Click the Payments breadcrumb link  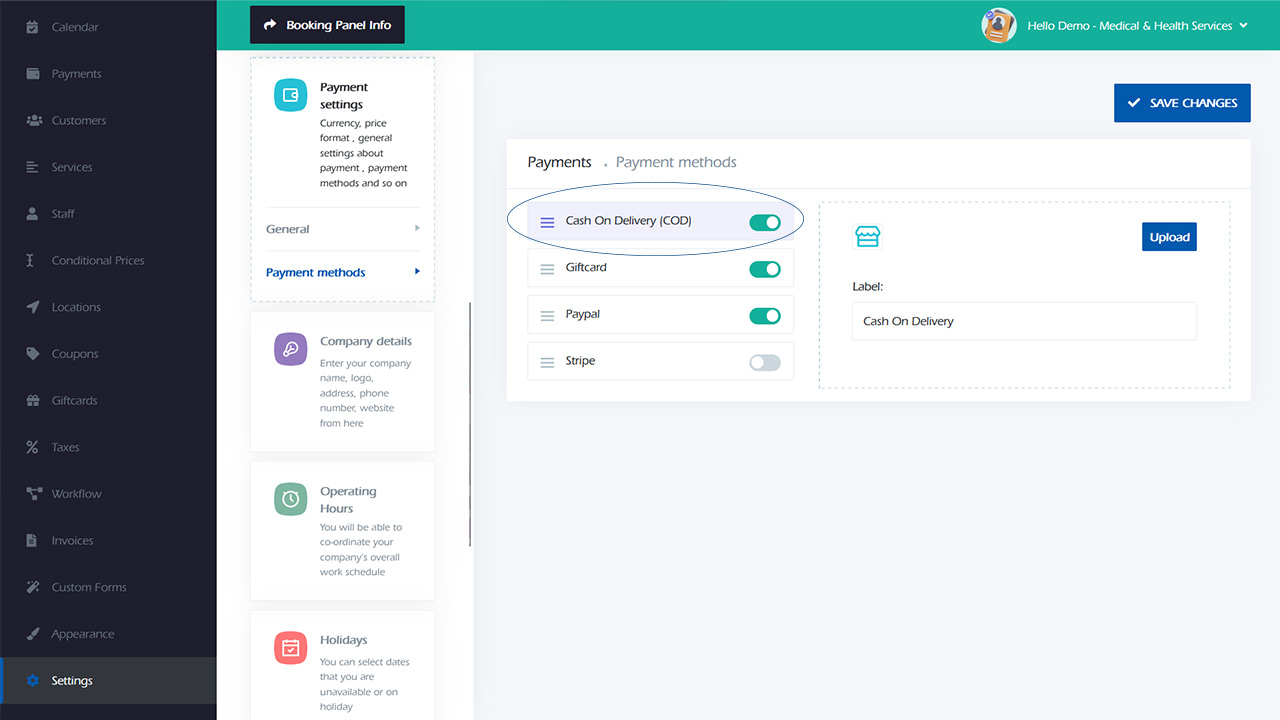pyautogui.click(x=559, y=162)
